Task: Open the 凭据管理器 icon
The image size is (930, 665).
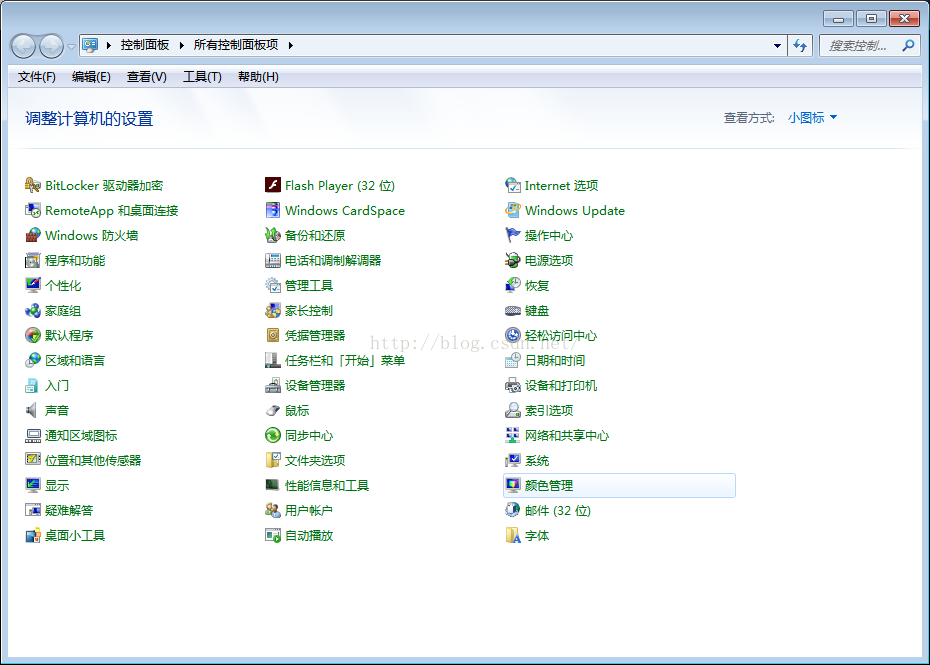Action: coord(272,336)
